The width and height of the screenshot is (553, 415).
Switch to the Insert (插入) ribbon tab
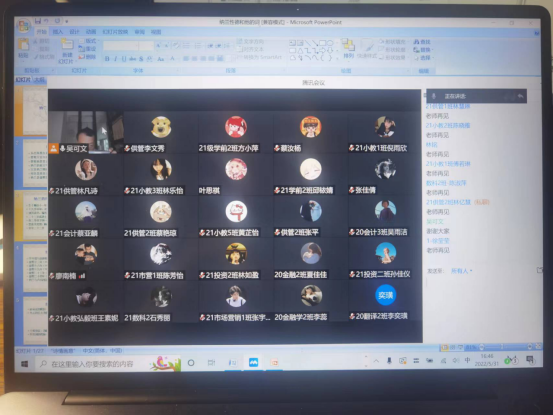tap(57, 32)
